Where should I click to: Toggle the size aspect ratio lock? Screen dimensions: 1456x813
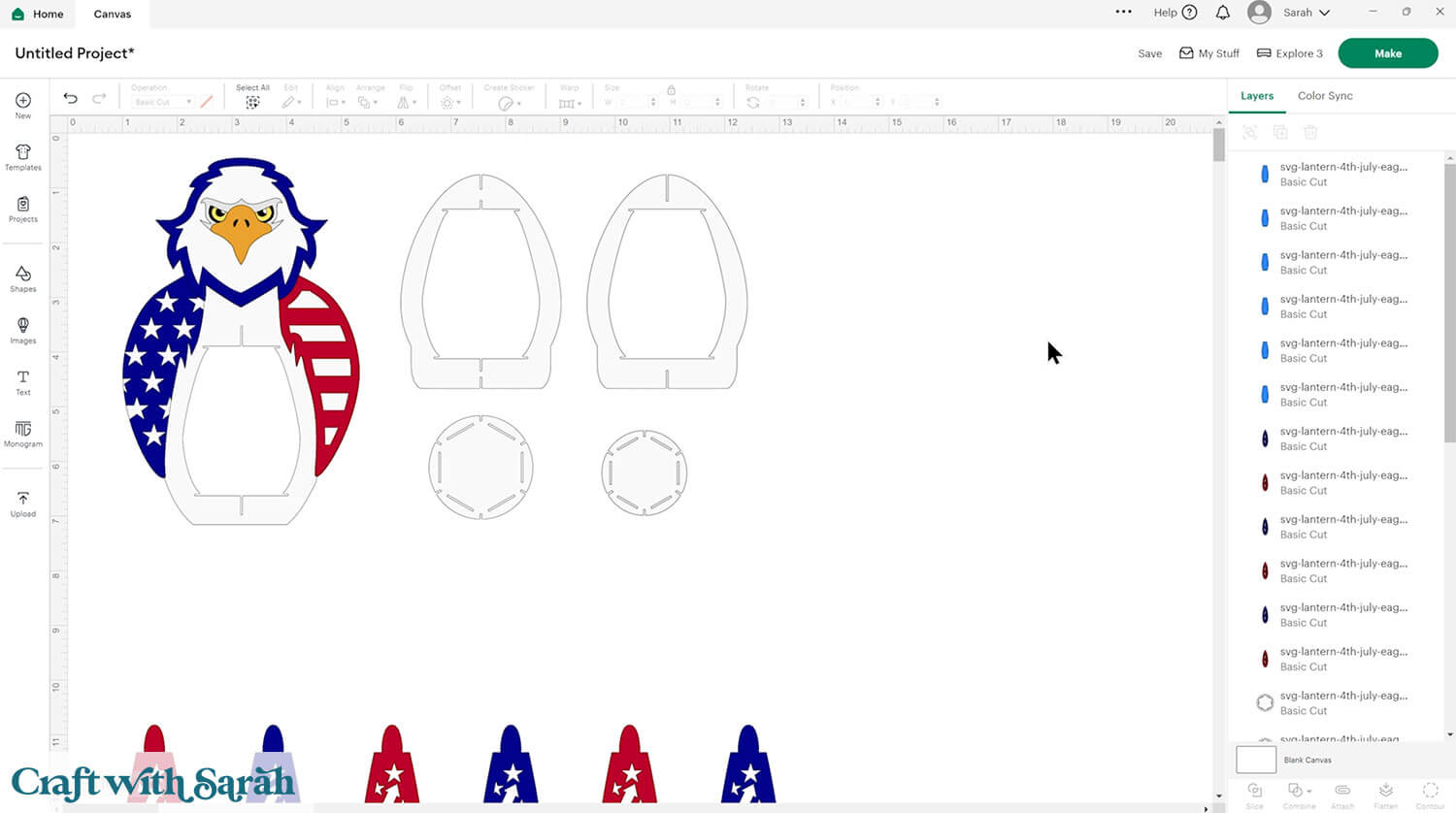671,89
